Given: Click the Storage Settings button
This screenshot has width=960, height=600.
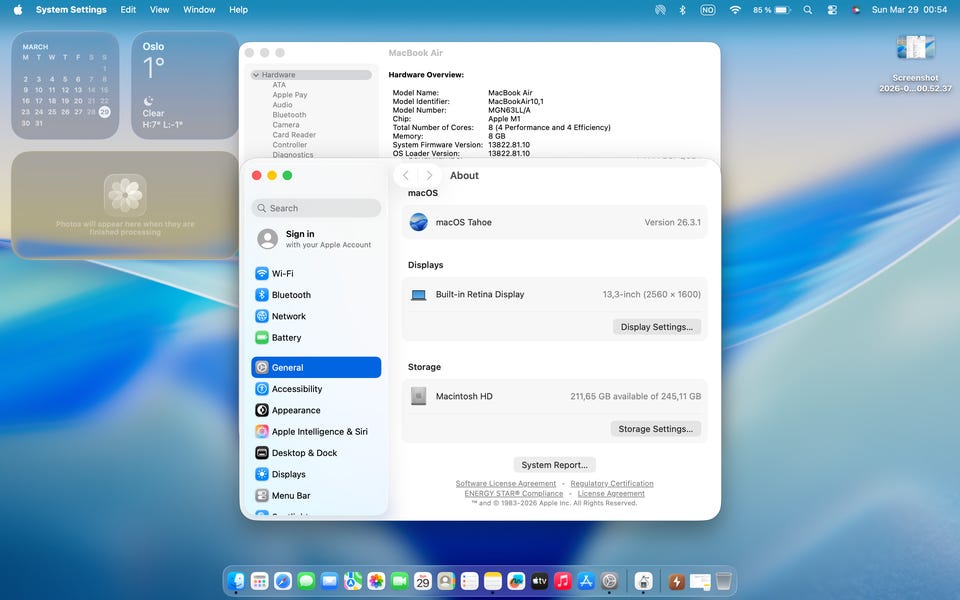Looking at the screenshot, I should [x=655, y=429].
